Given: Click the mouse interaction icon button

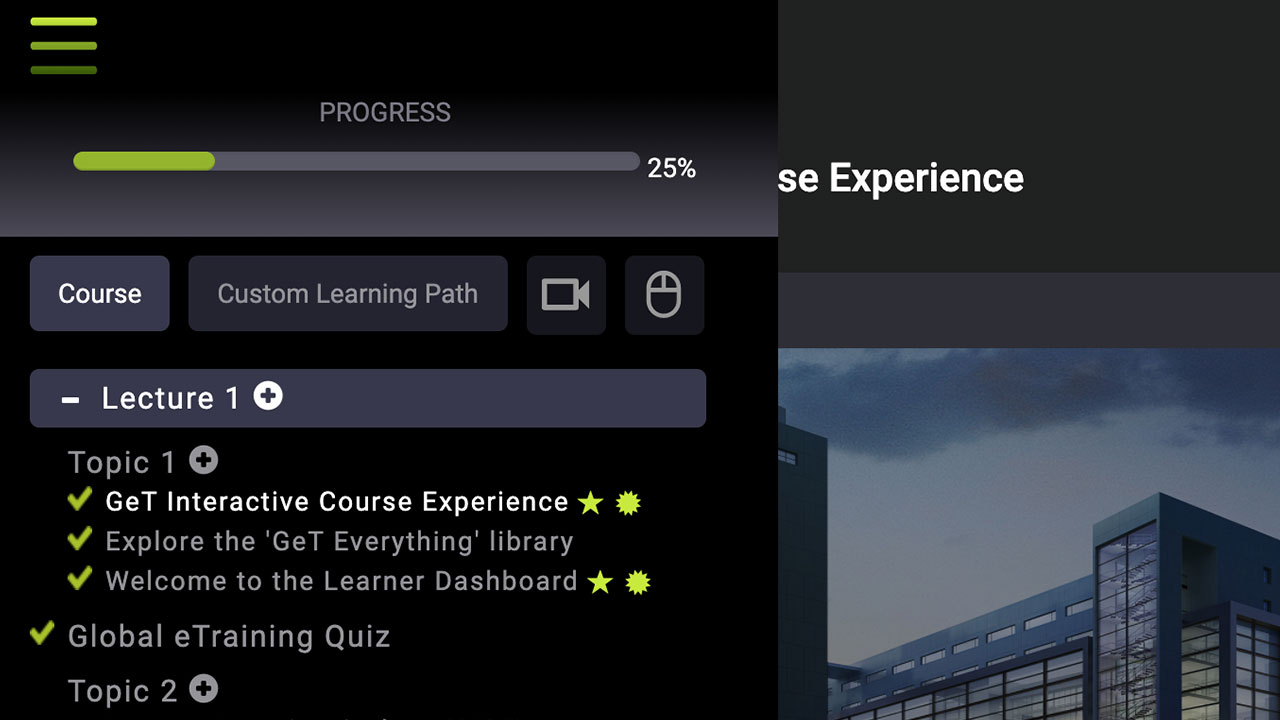Looking at the screenshot, I should point(664,295).
